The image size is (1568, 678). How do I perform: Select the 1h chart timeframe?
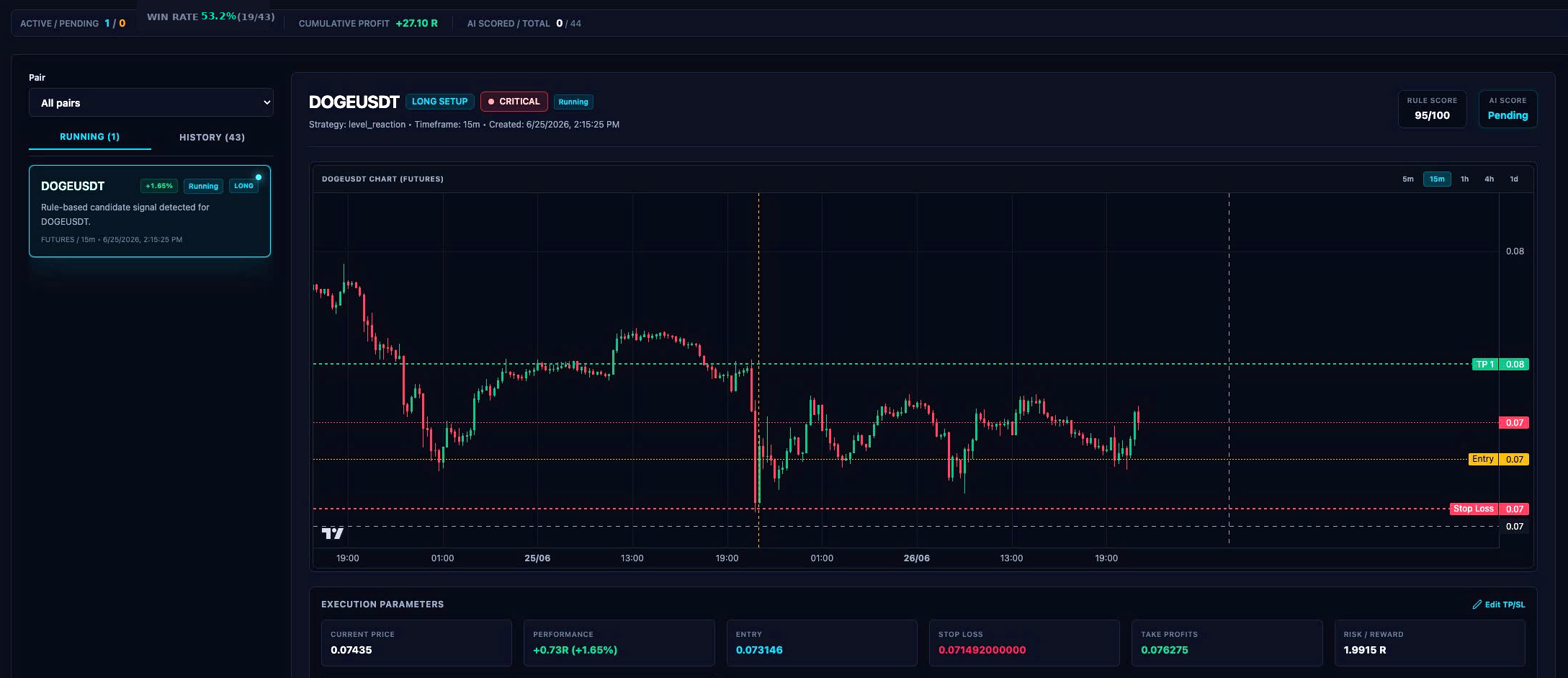coord(1464,179)
